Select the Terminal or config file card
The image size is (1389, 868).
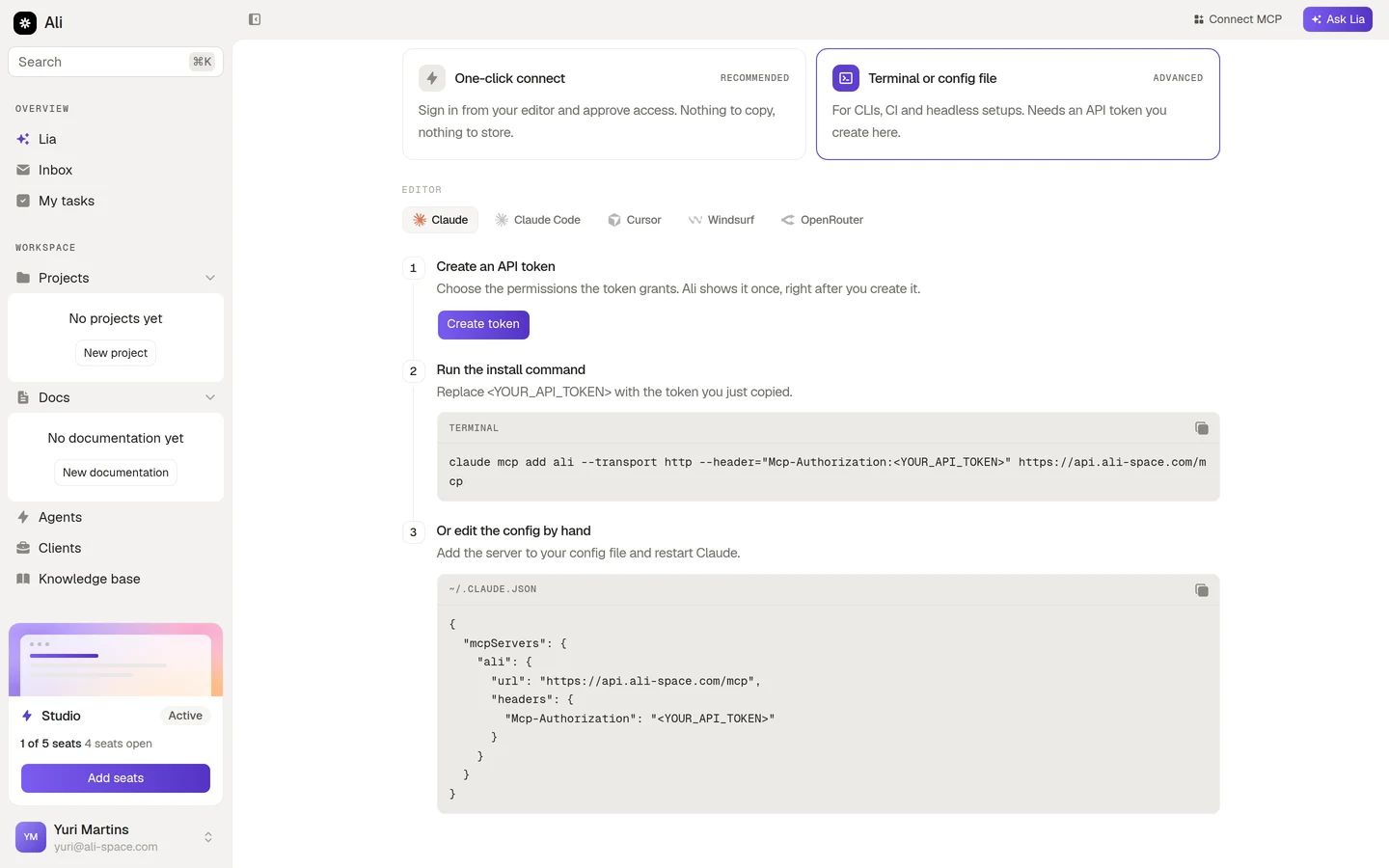click(1018, 104)
